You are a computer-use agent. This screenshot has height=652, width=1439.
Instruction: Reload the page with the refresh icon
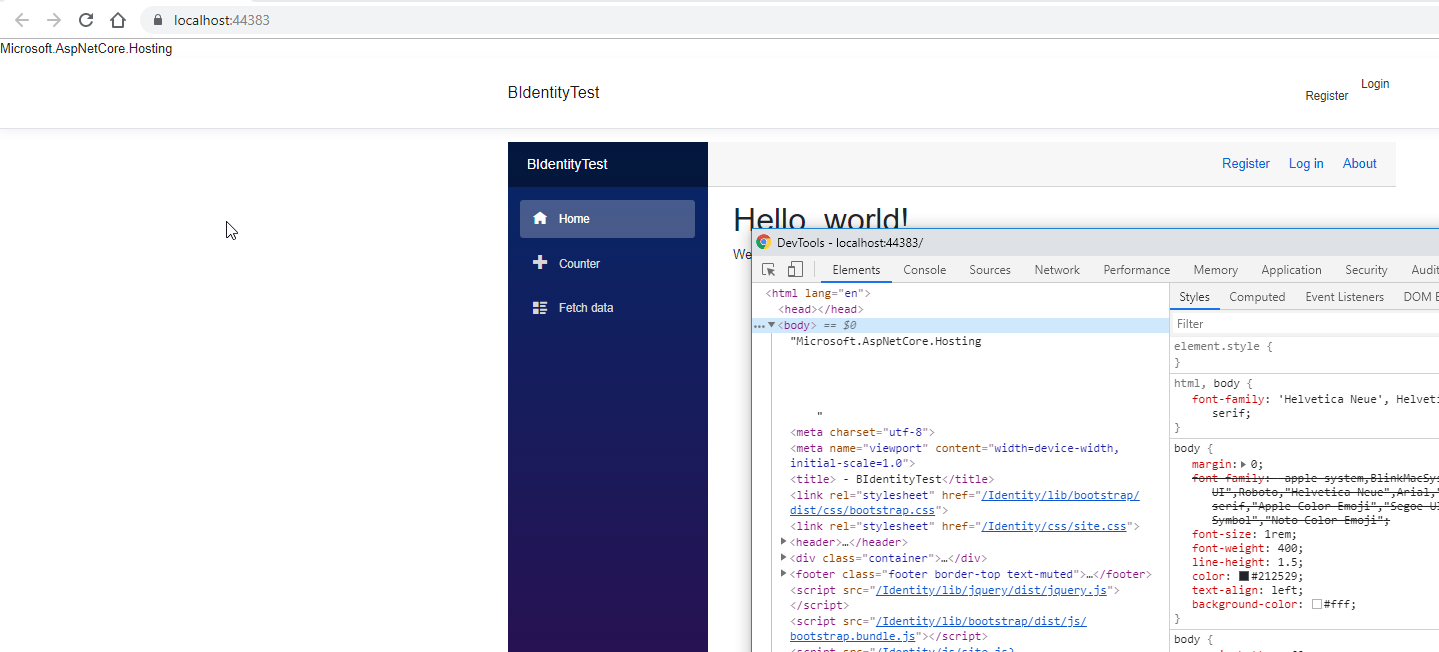pos(86,20)
